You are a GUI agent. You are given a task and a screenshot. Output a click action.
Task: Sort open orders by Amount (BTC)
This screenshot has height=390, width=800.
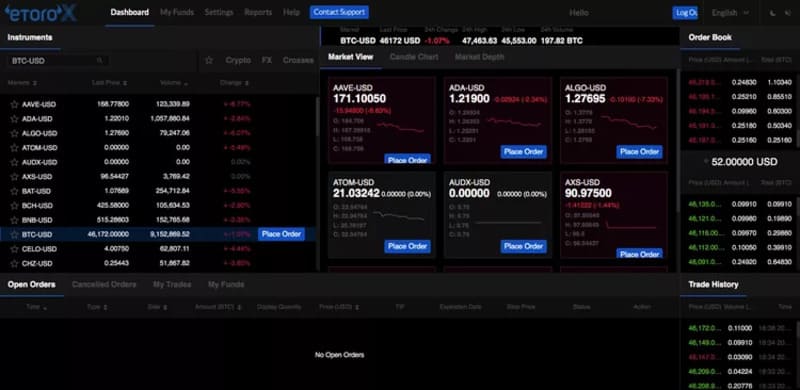218,307
